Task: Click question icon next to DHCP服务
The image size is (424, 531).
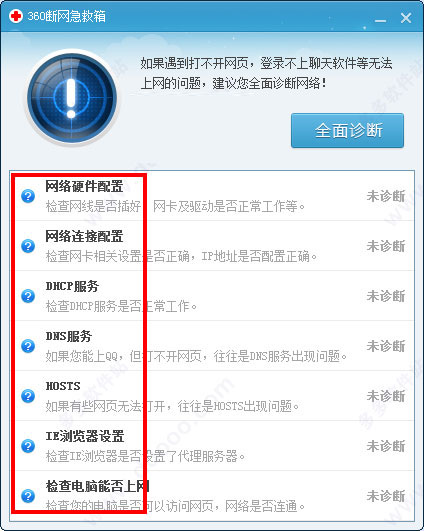Action: (x=28, y=296)
